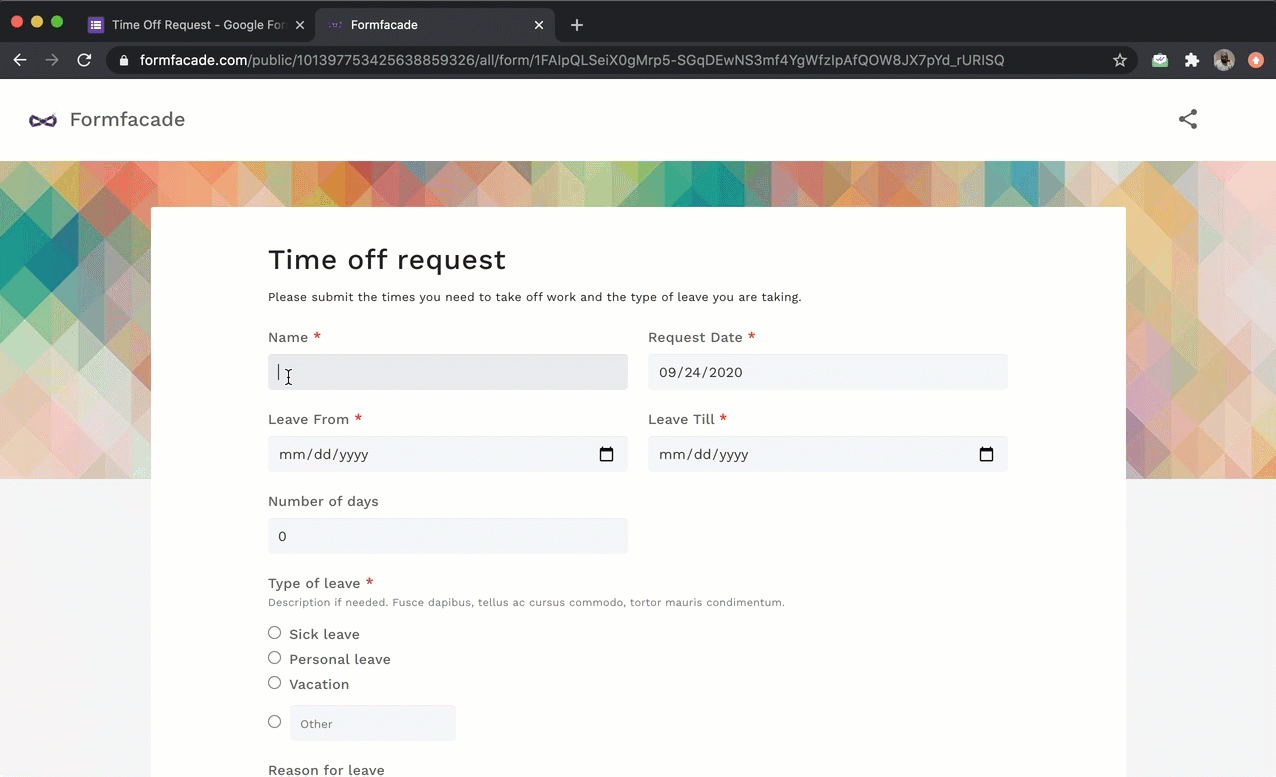
Task: Click the Formfacade wordmark link
Action: [127, 120]
